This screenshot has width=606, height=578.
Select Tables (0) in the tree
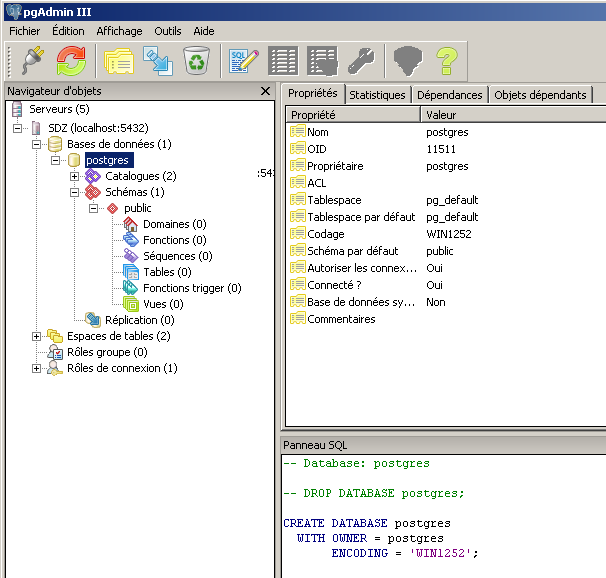tap(166, 272)
